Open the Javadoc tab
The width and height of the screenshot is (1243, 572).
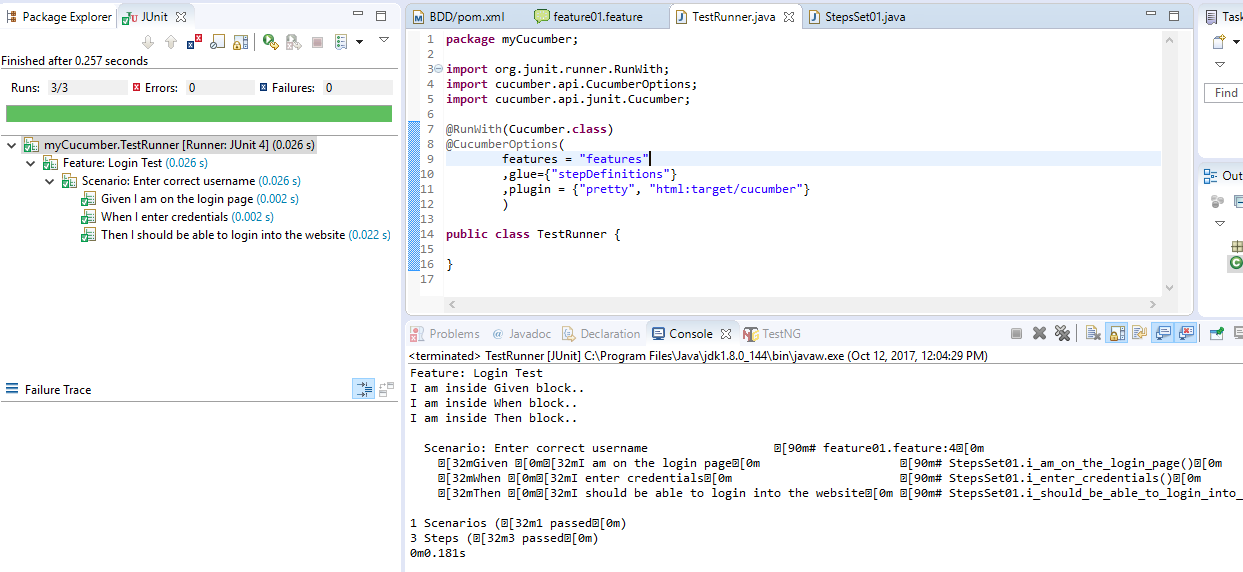click(x=521, y=334)
